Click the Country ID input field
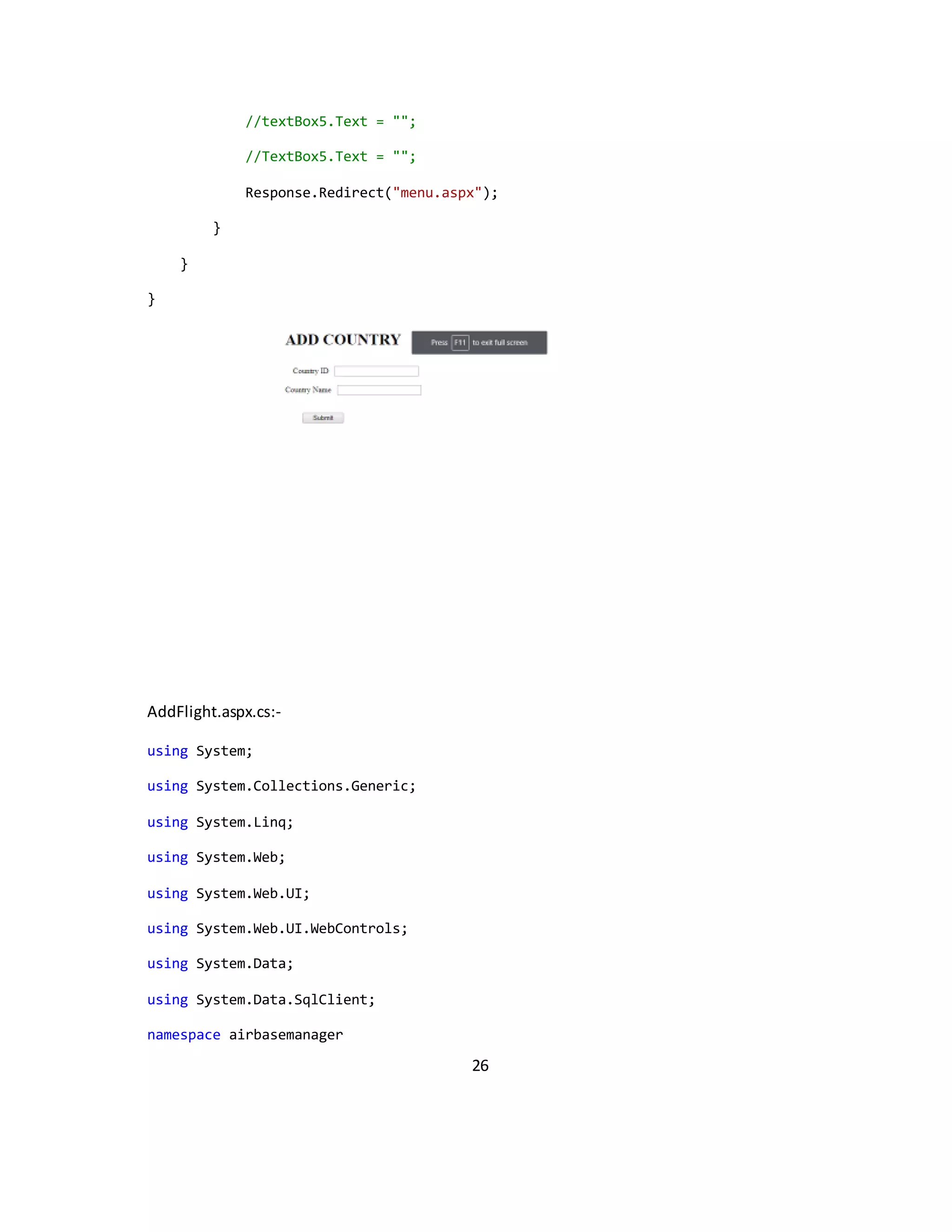Image resolution: width=952 pixels, height=1232 pixels. 376,371
